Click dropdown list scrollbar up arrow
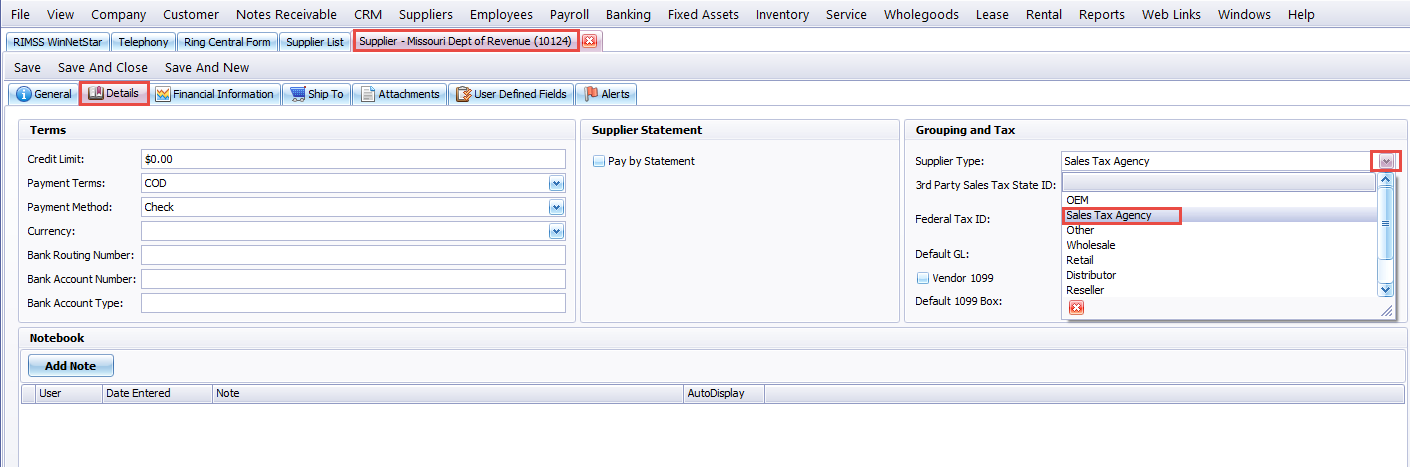The image size is (1410, 467). point(1385,180)
